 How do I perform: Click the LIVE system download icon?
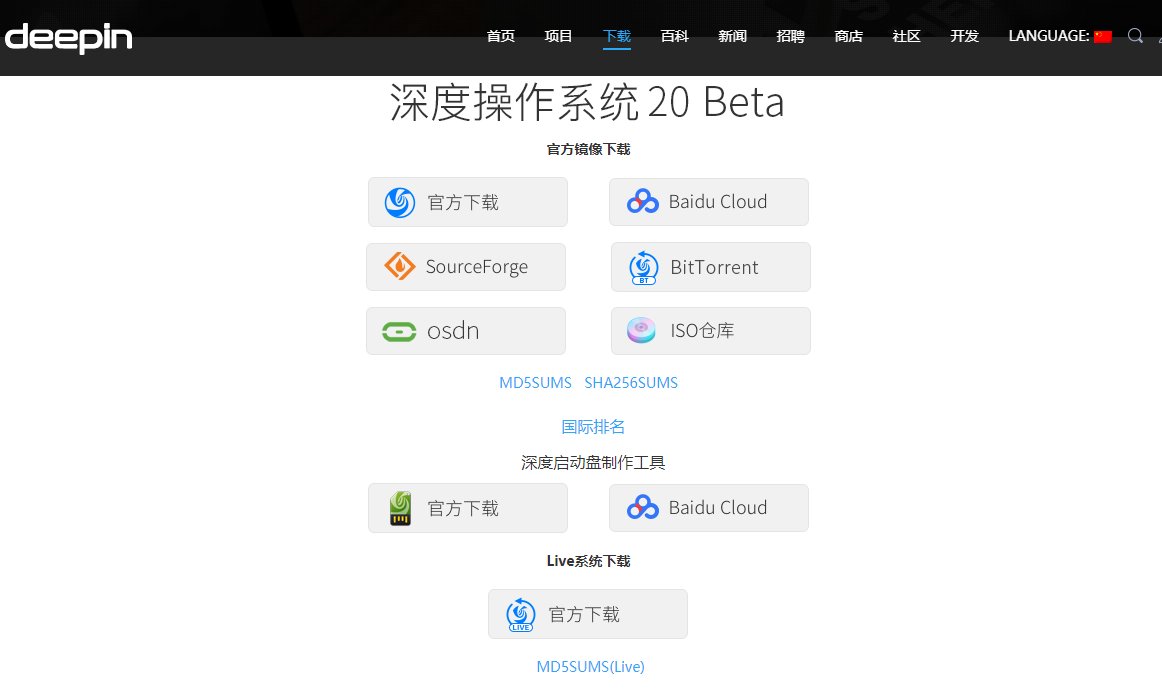pos(521,615)
